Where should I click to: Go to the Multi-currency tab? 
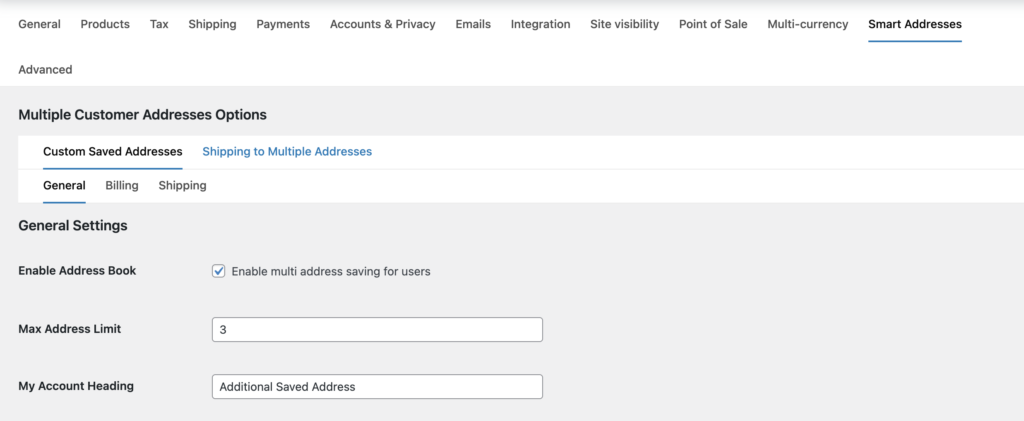pos(807,24)
